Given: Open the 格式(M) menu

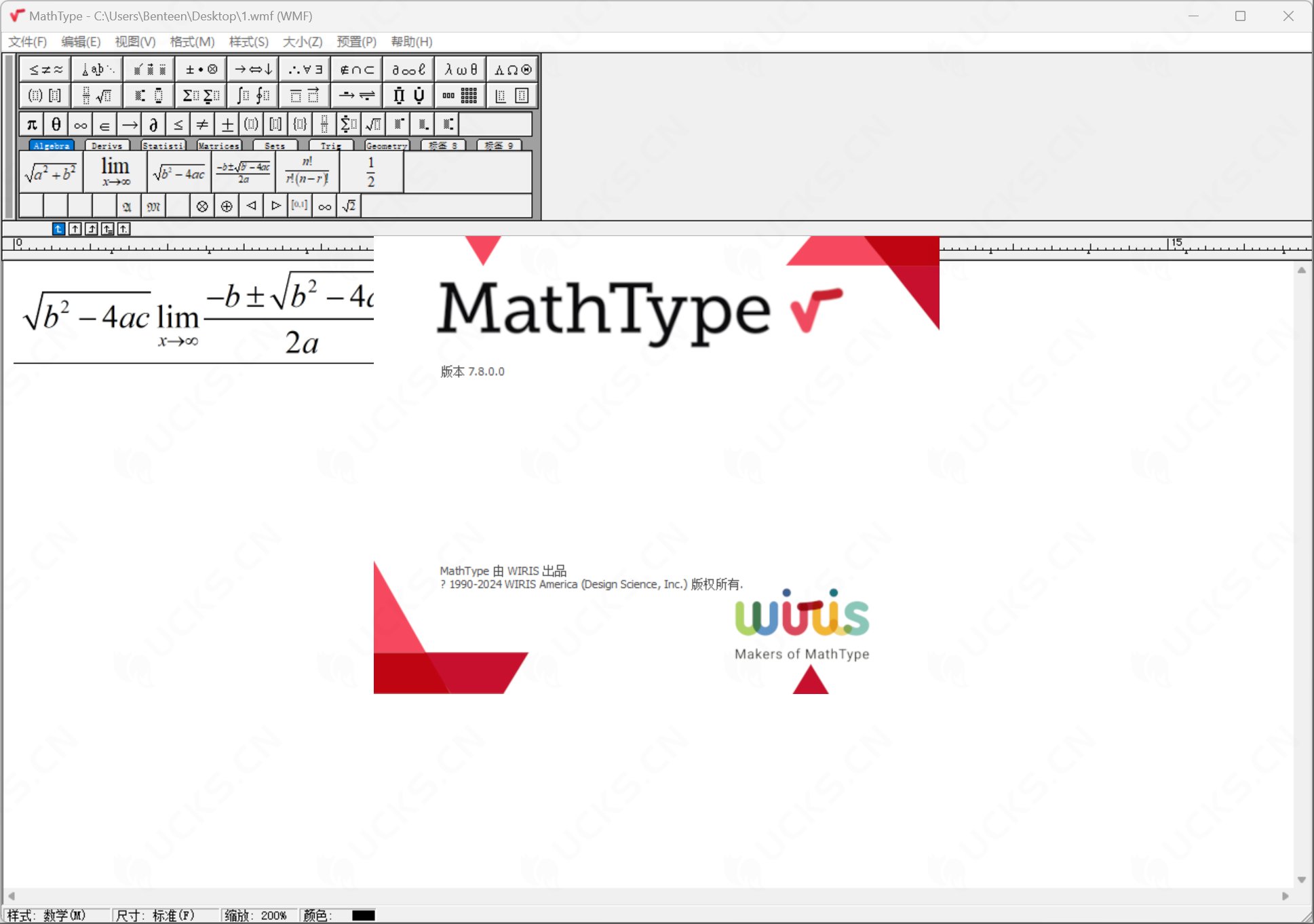Looking at the screenshot, I should pyautogui.click(x=192, y=42).
